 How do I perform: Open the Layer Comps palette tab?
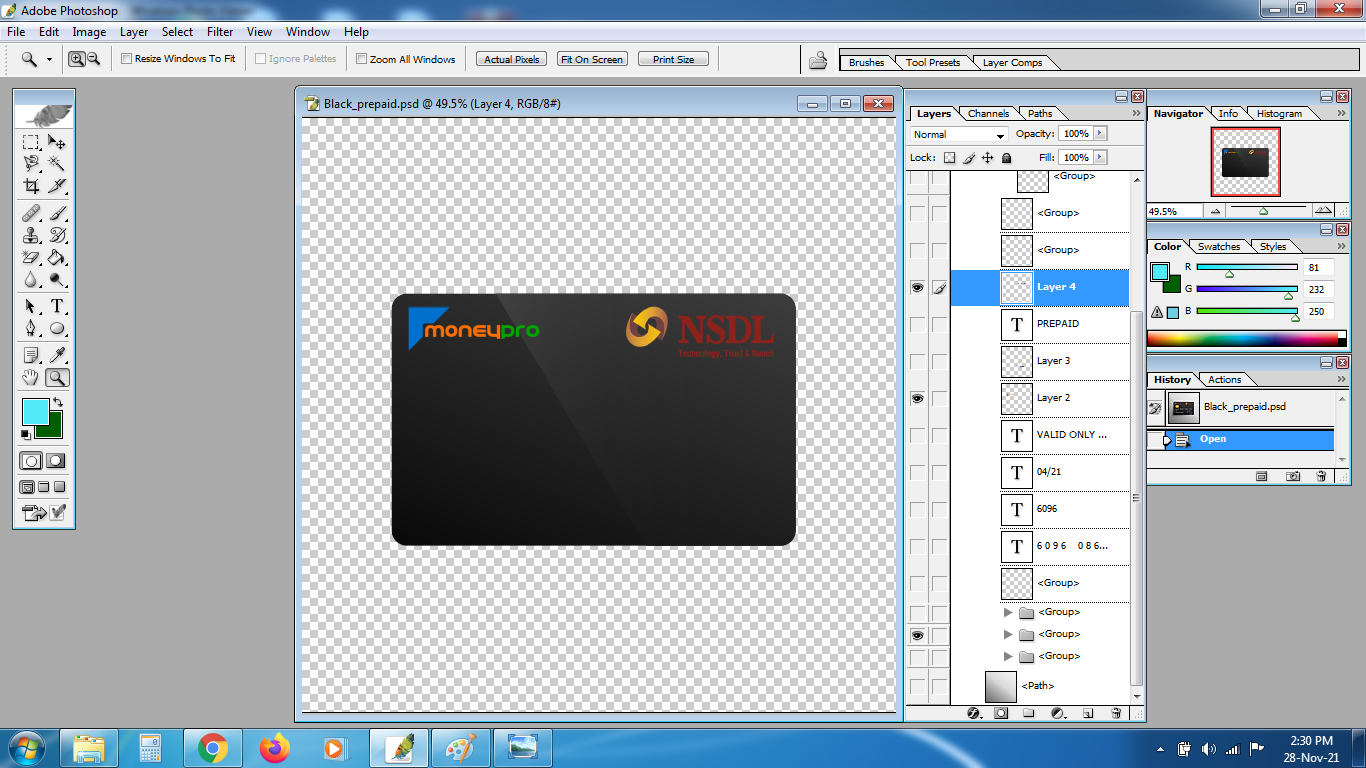(1012, 62)
